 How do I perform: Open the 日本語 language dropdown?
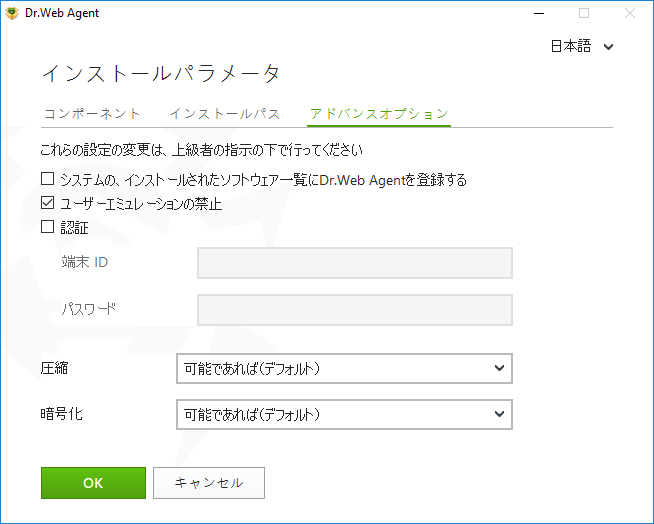[581, 46]
